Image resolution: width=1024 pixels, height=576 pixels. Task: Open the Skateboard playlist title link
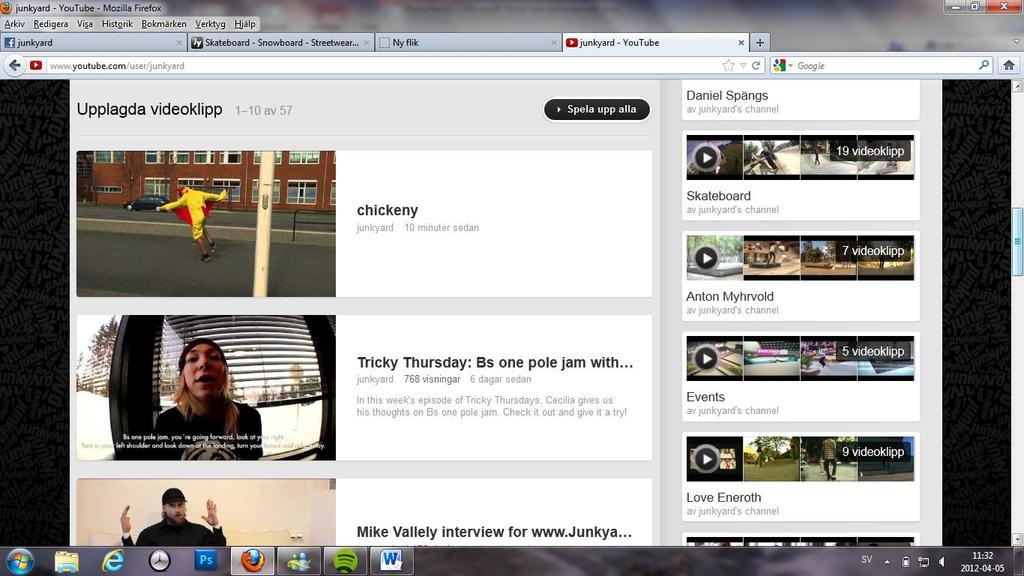pos(718,196)
